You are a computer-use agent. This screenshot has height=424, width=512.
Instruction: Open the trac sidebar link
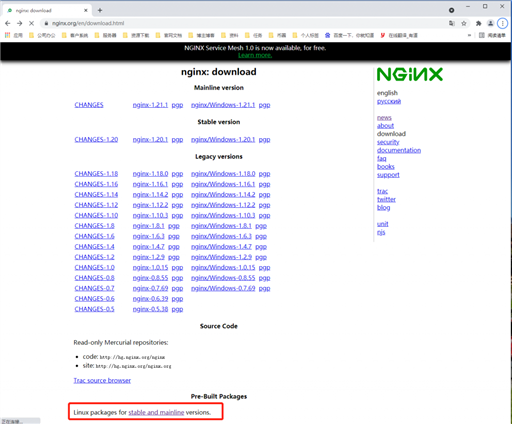pos(382,191)
